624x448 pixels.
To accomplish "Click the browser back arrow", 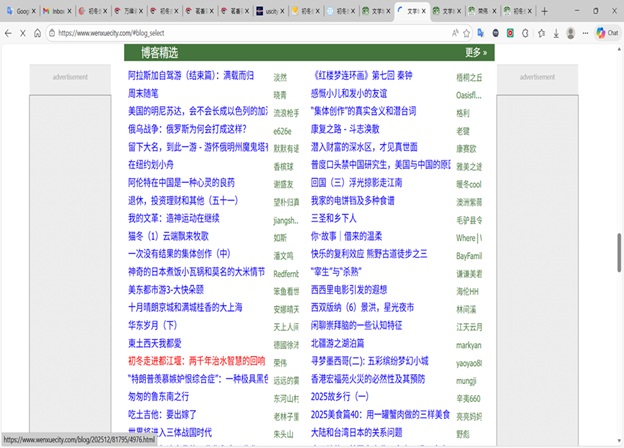I will [x=9, y=32].
